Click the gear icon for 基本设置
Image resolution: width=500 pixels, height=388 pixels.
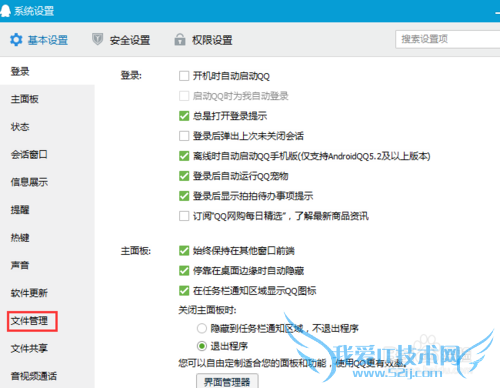[16, 40]
